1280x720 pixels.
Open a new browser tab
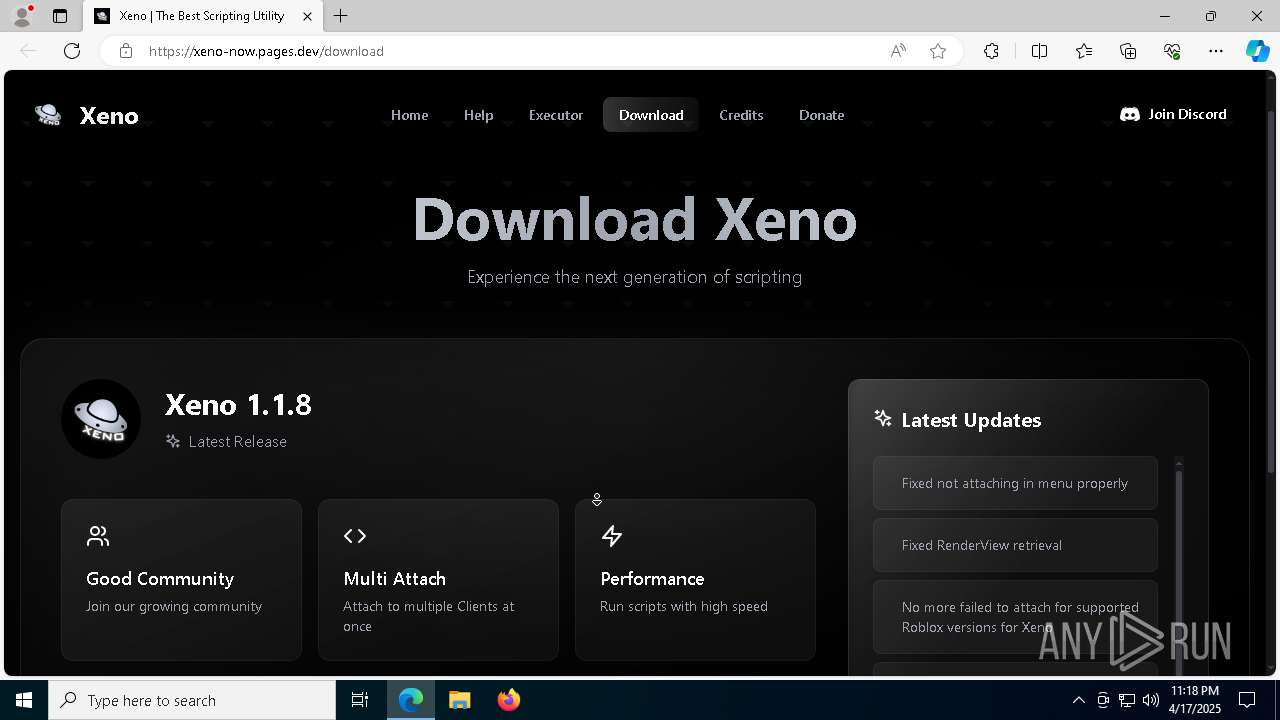point(341,16)
